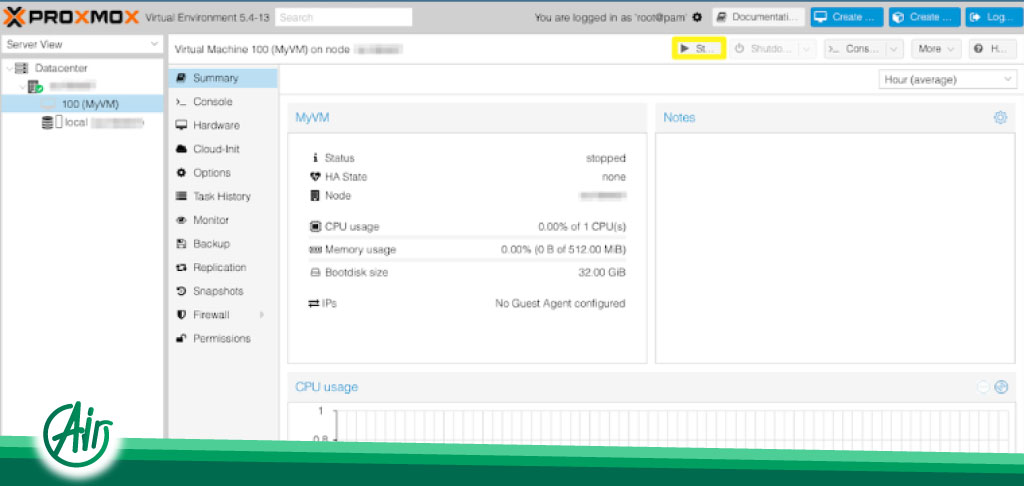The width and height of the screenshot is (1024, 486).
Task: Click the Cloud-Init cloud icon
Action: tap(181, 149)
